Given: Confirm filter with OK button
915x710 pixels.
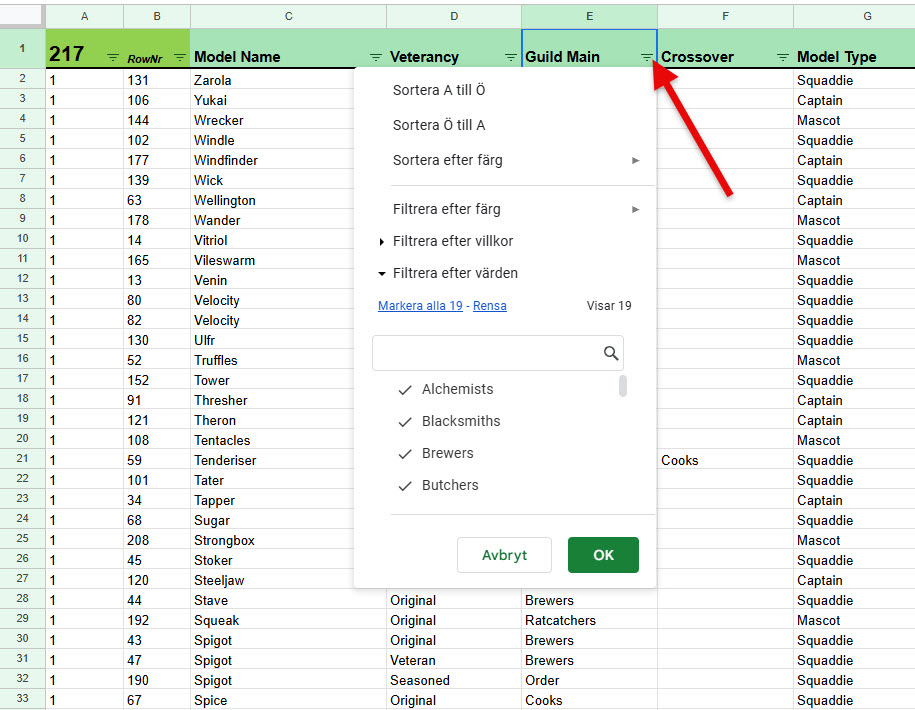Looking at the screenshot, I should [x=603, y=555].
